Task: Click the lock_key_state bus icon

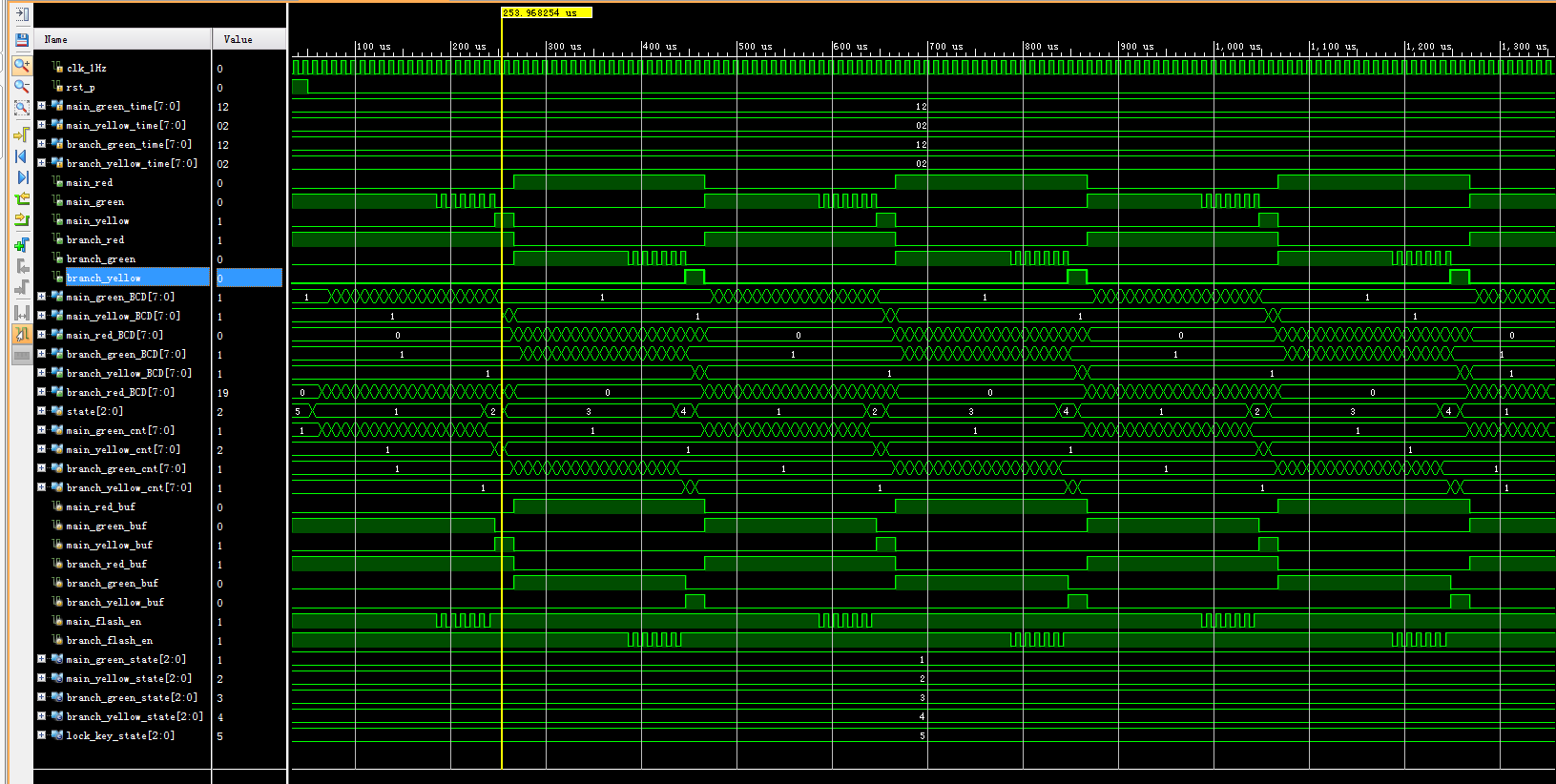Action: click(x=57, y=735)
